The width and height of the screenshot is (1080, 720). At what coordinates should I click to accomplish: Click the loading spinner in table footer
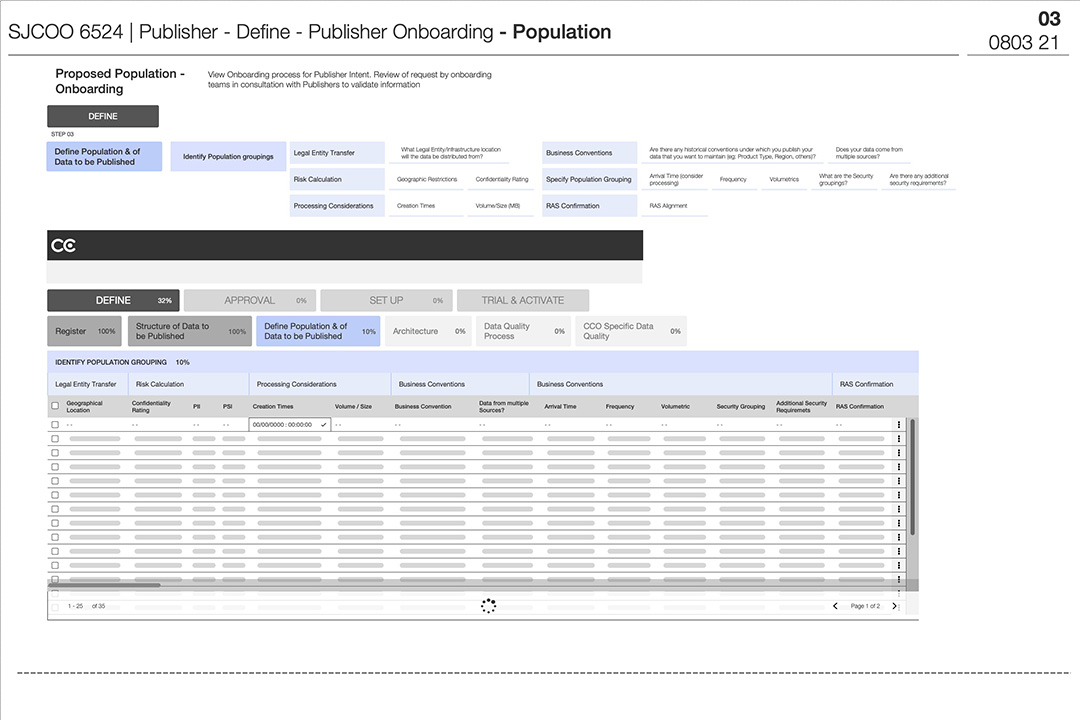point(488,606)
